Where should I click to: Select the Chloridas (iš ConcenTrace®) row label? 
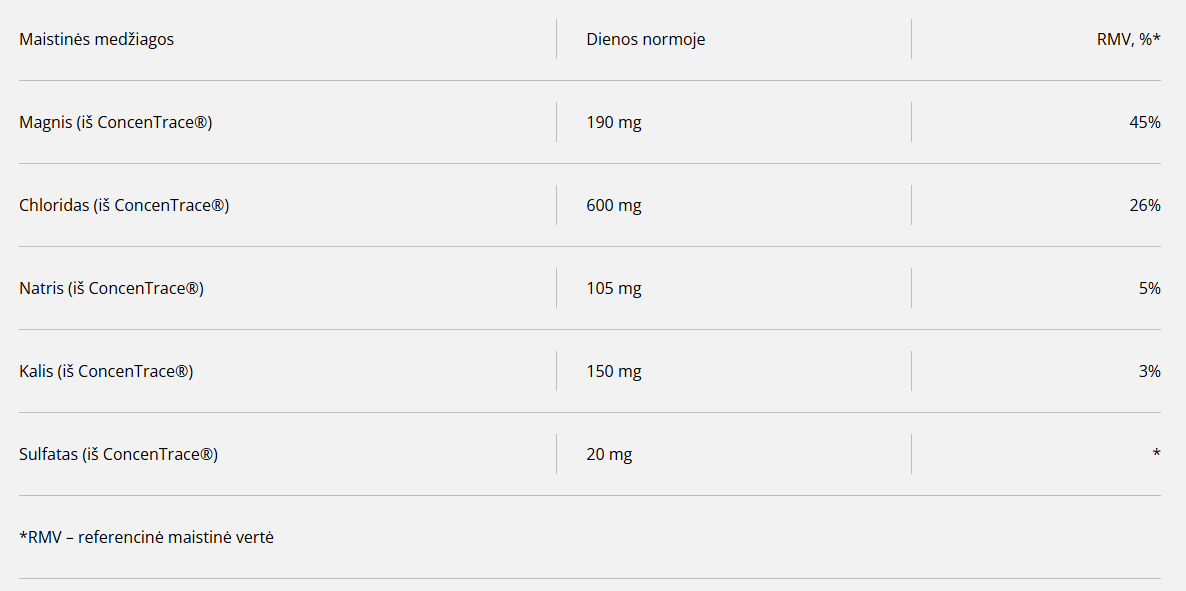pyautogui.click(x=124, y=206)
